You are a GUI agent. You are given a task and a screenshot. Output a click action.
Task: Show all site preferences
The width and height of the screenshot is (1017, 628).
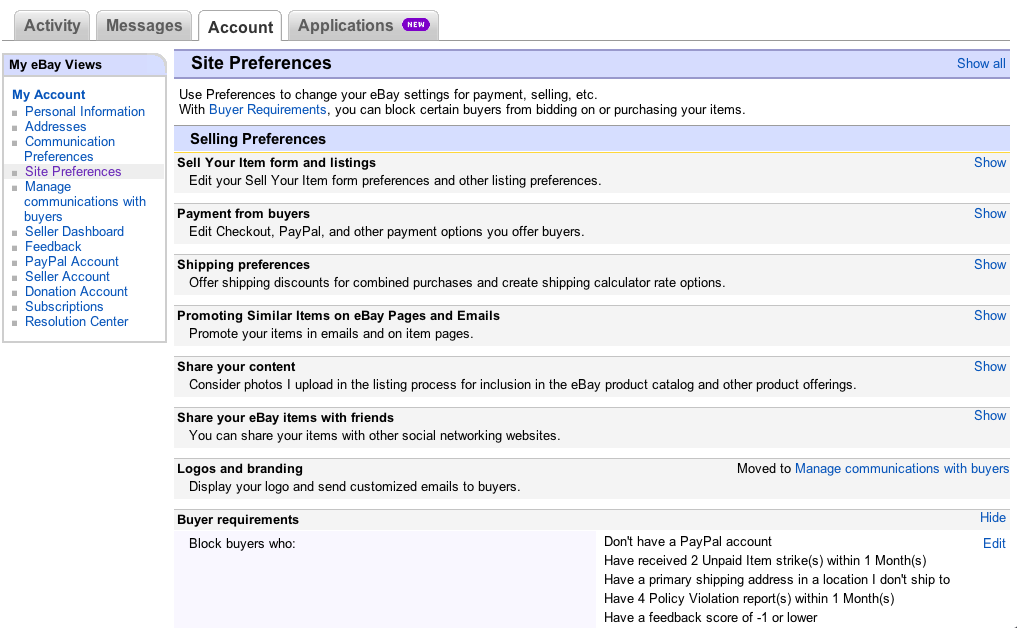coord(981,63)
